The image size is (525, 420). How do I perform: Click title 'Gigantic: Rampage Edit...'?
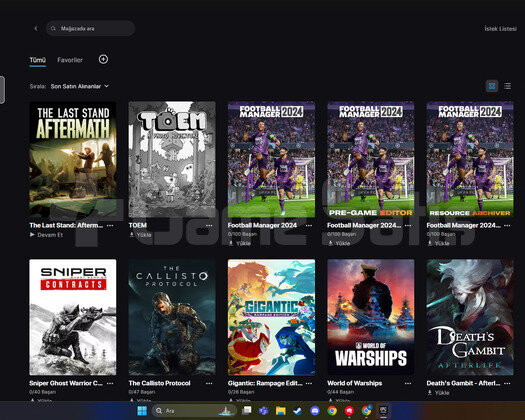tap(265, 383)
